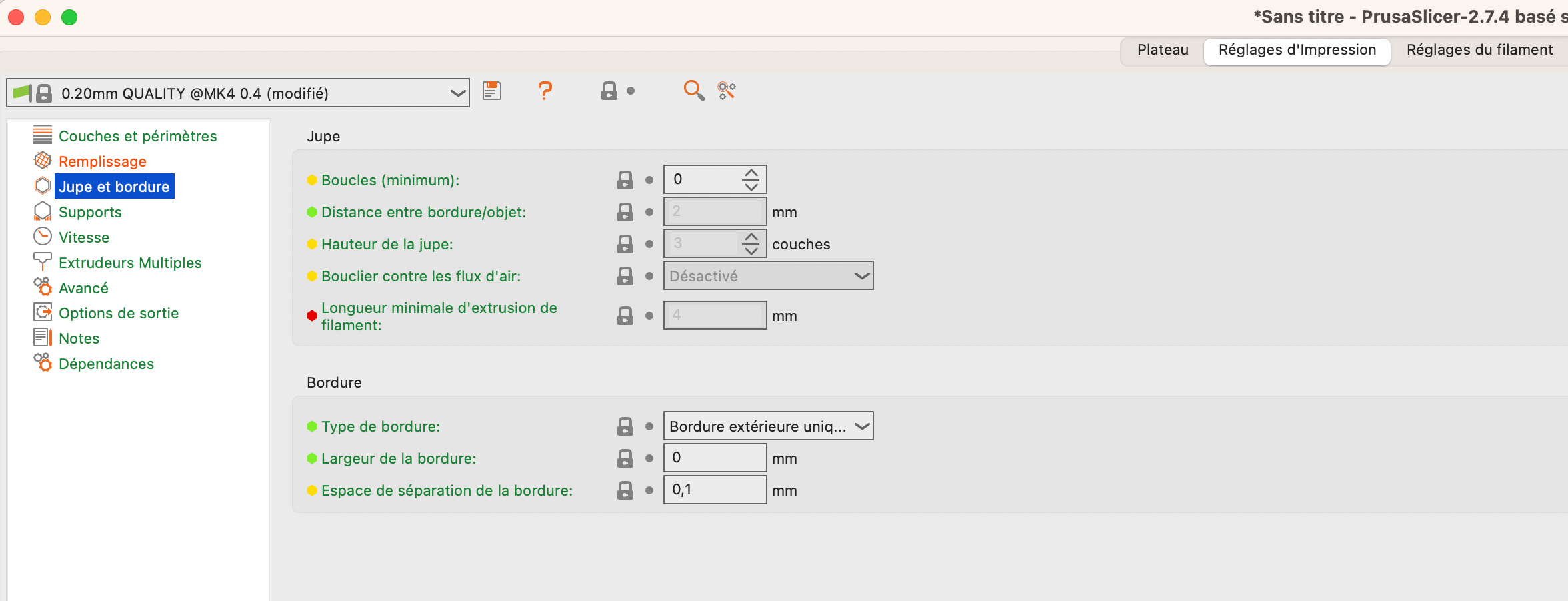
Task: Open the Extrudeurs Multiples settings page
Action: tap(130, 263)
